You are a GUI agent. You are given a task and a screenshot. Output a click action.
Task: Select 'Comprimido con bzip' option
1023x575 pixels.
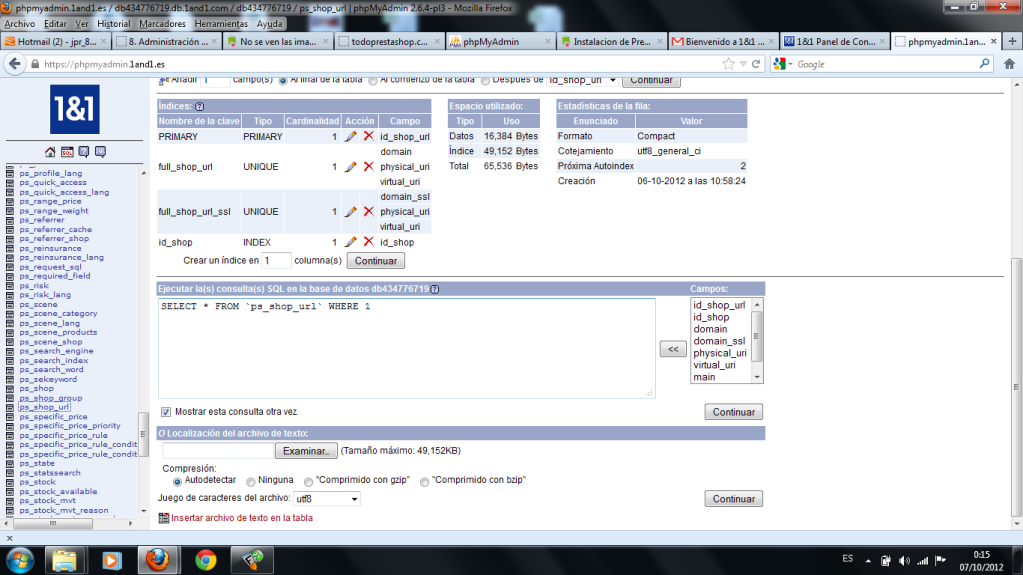[425, 482]
